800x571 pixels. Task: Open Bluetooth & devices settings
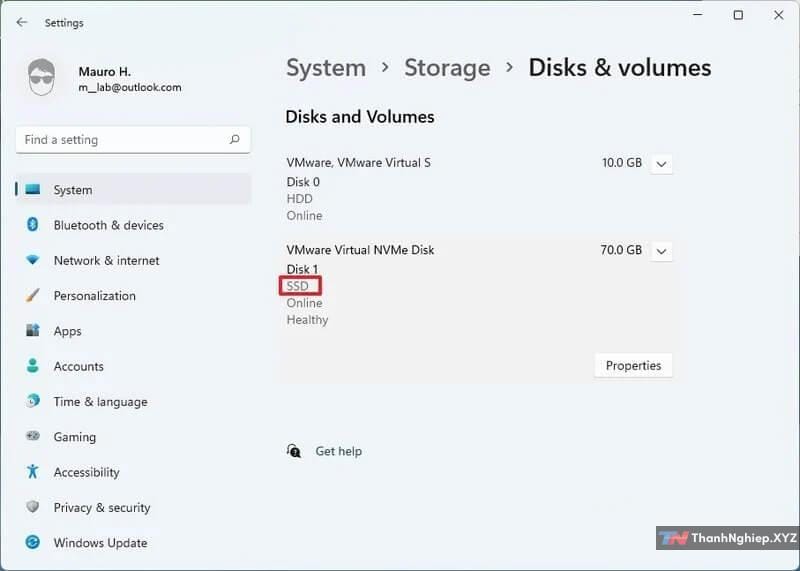(x=133, y=225)
